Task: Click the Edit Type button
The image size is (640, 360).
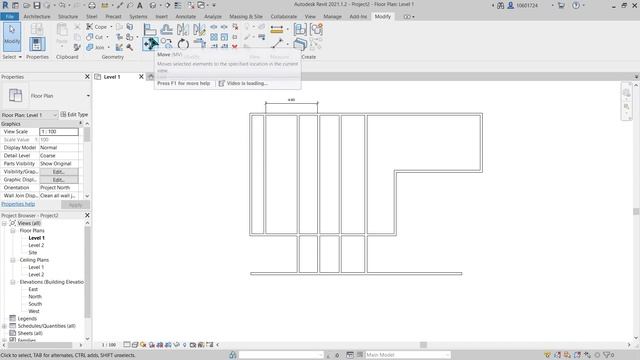Action: (x=74, y=115)
